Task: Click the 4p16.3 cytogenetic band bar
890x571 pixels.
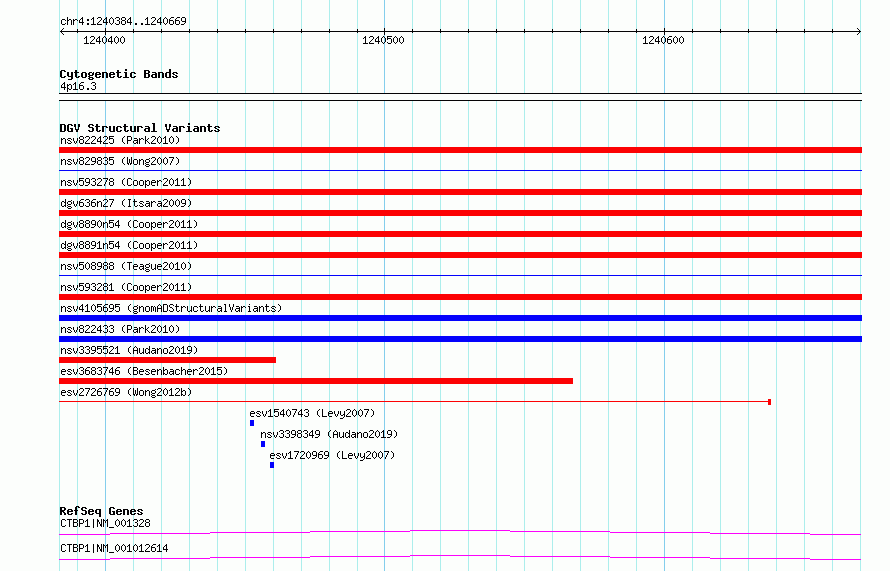Action: 460,97
